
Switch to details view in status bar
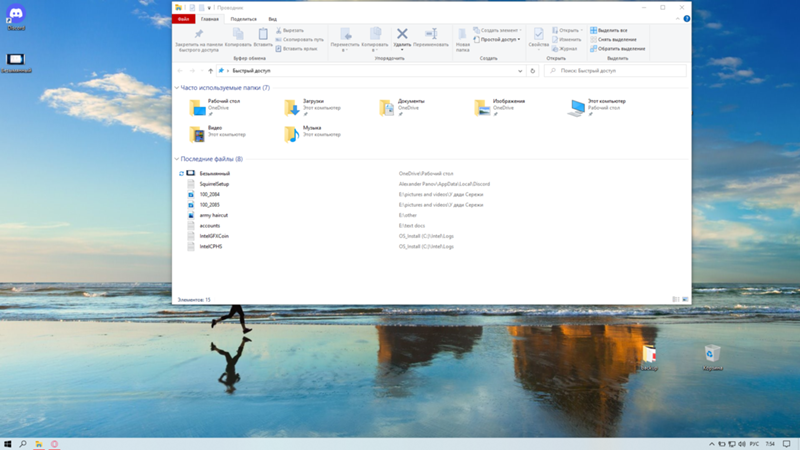click(x=676, y=299)
